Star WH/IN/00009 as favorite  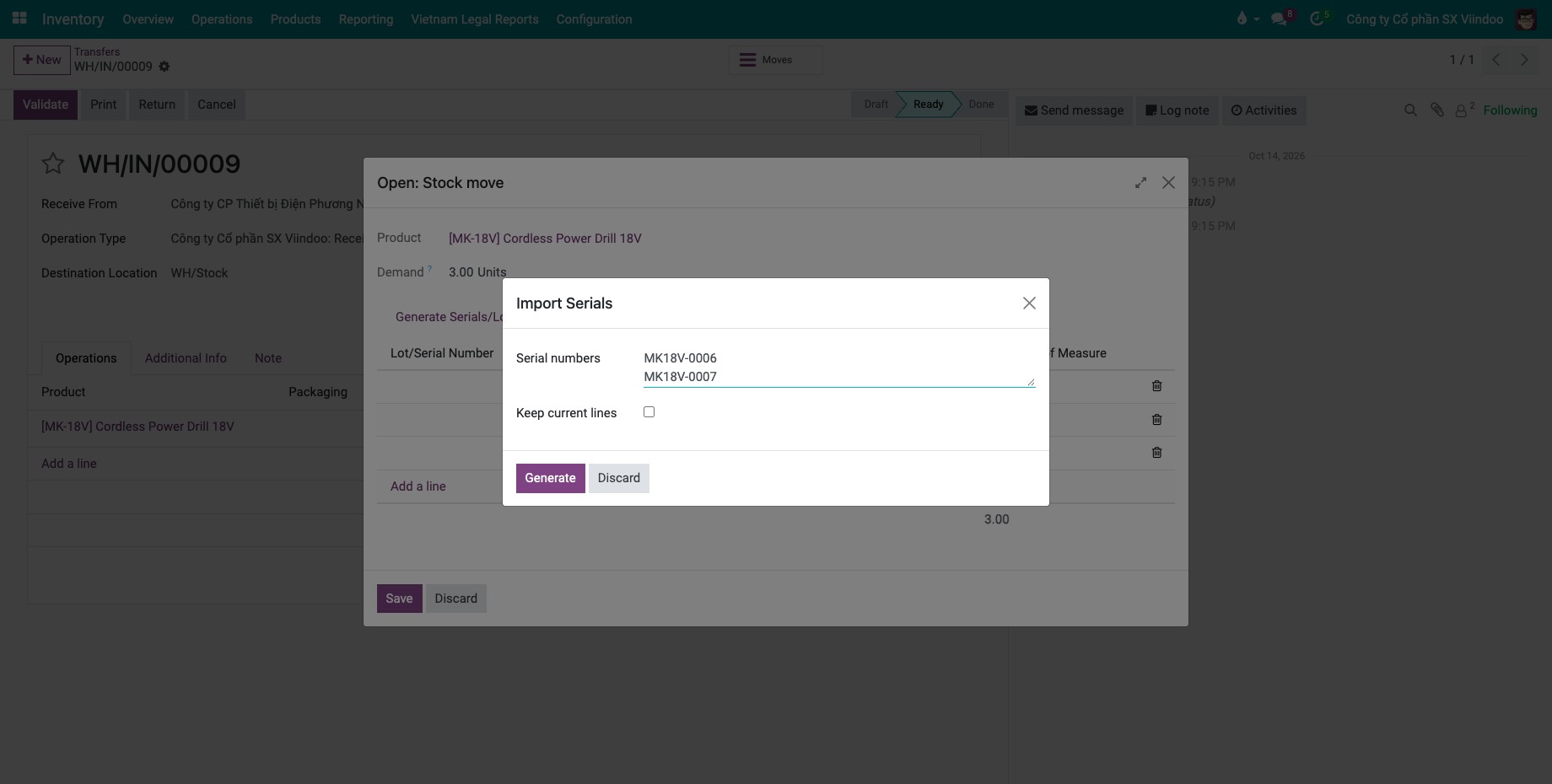[53, 164]
